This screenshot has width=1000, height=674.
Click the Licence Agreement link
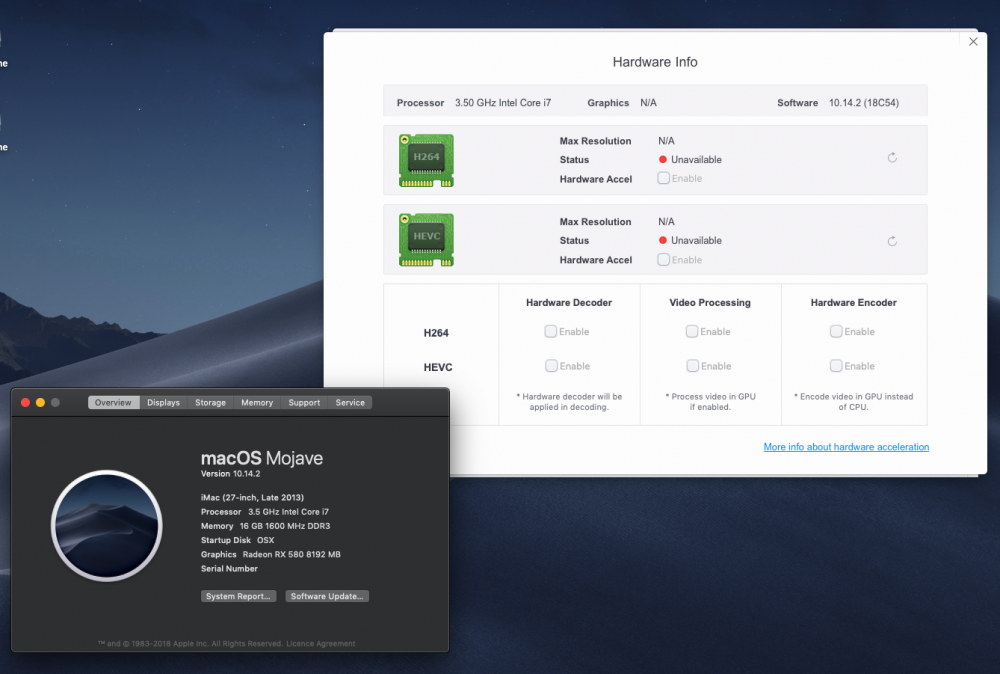coord(321,643)
